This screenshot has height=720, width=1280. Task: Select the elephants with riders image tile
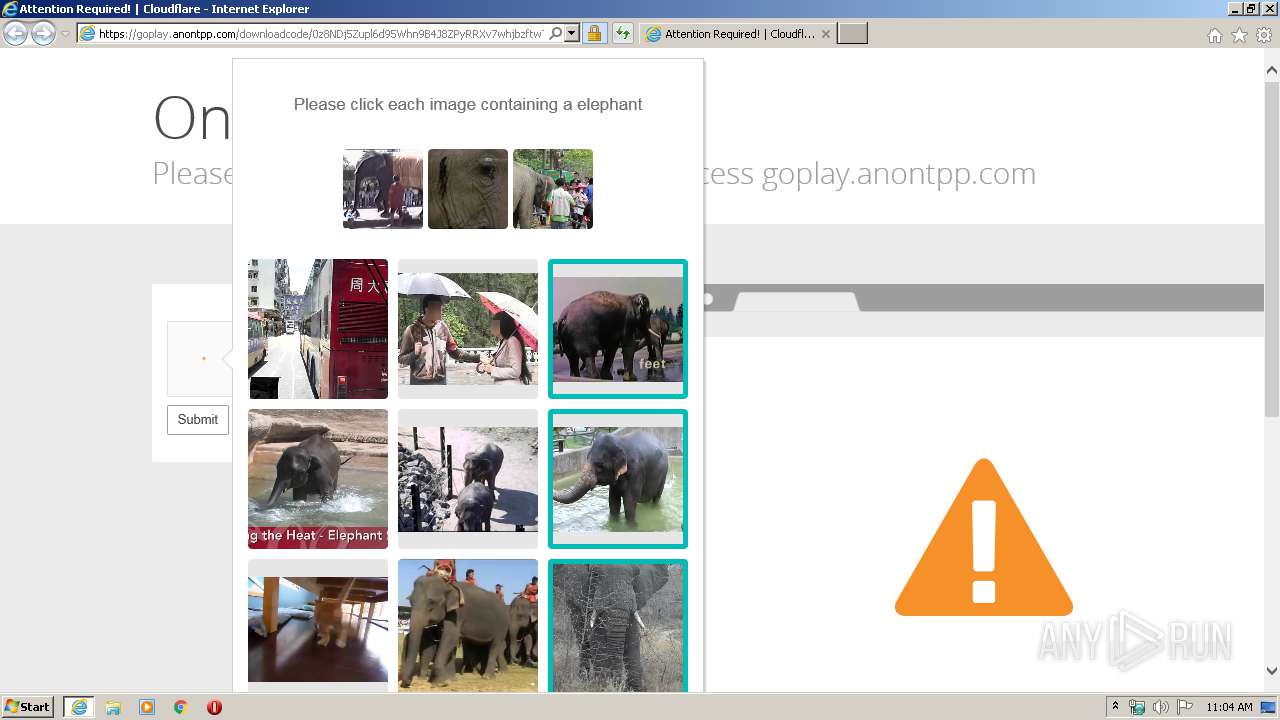click(468, 625)
